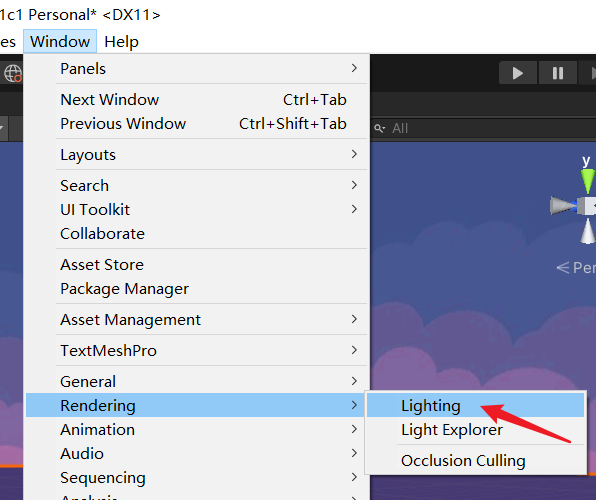
Task: Pause the game with pause button
Action: (x=558, y=73)
